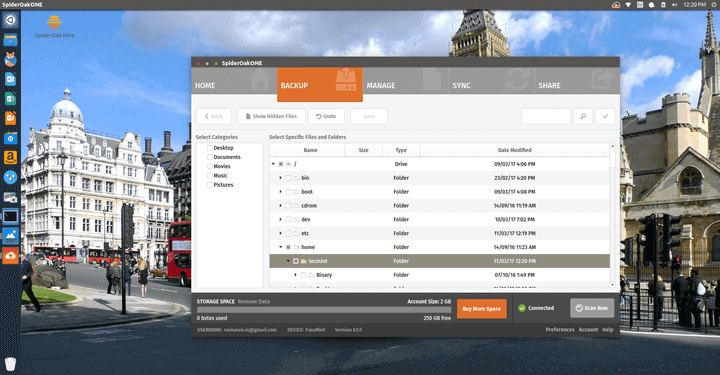
Task: Click the share arrow icon on SHARE tab
Action: pyautogui.click(x=603, y=79)
